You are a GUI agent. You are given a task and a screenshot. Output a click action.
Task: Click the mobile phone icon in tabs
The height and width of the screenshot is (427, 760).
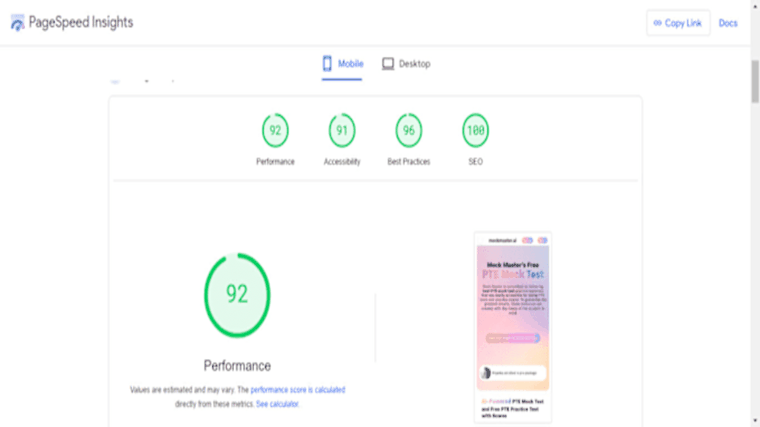327,63
